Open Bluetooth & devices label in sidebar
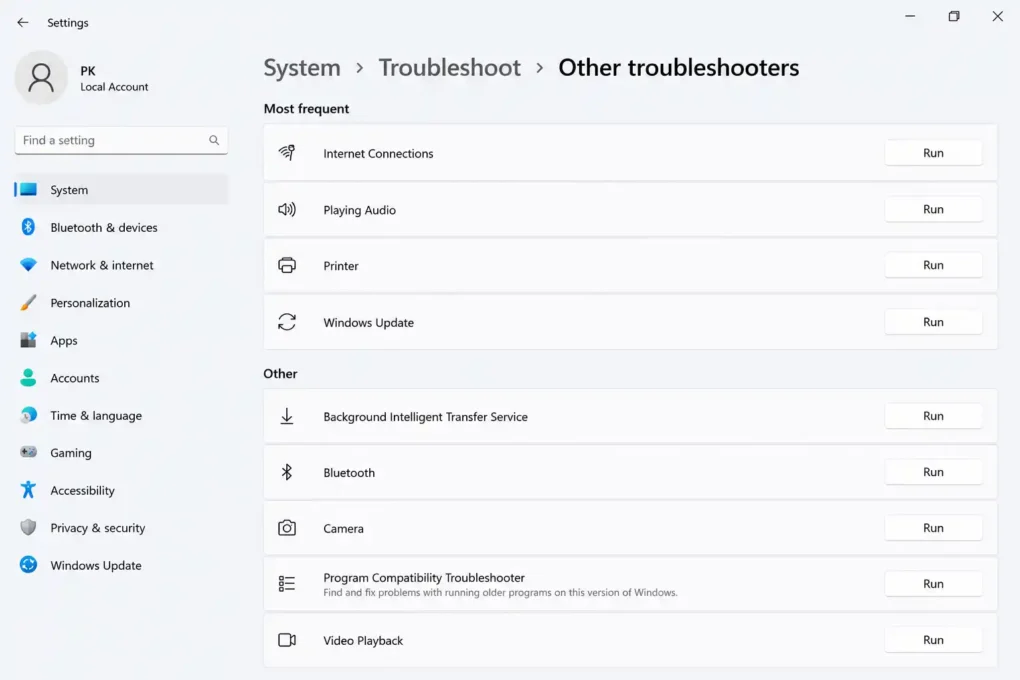 pyautogui.click(x=104, y=228)
